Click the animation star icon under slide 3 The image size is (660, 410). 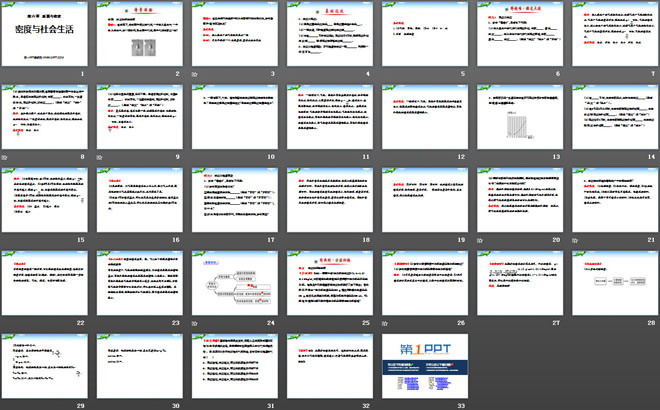point(194,74)
